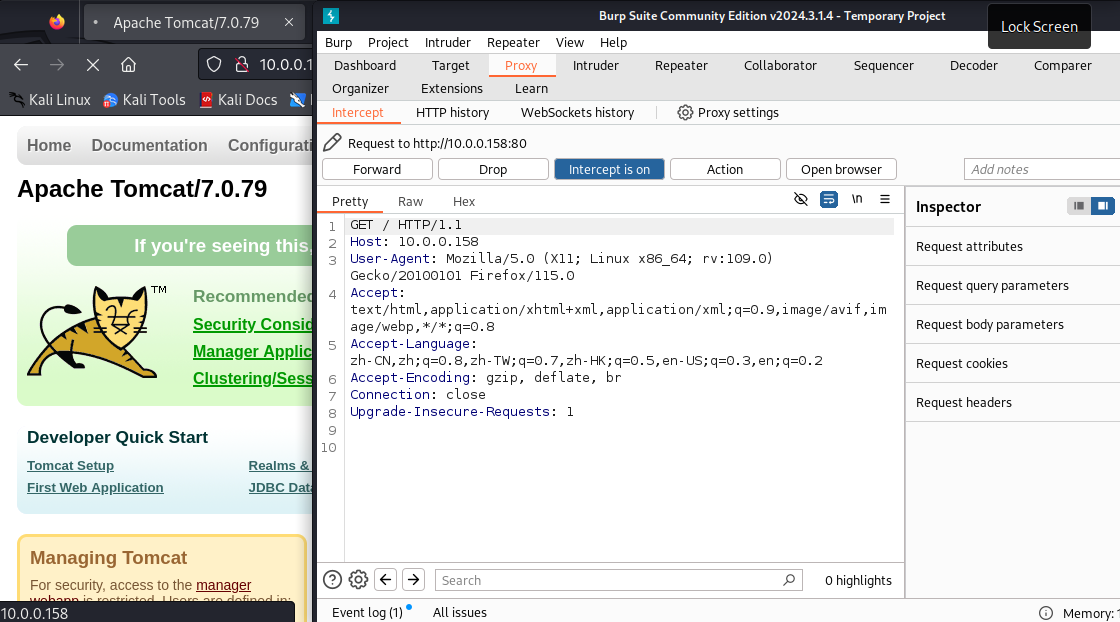Switch to Sequencer tab
1120x622 pixels.
coord(884,65)
